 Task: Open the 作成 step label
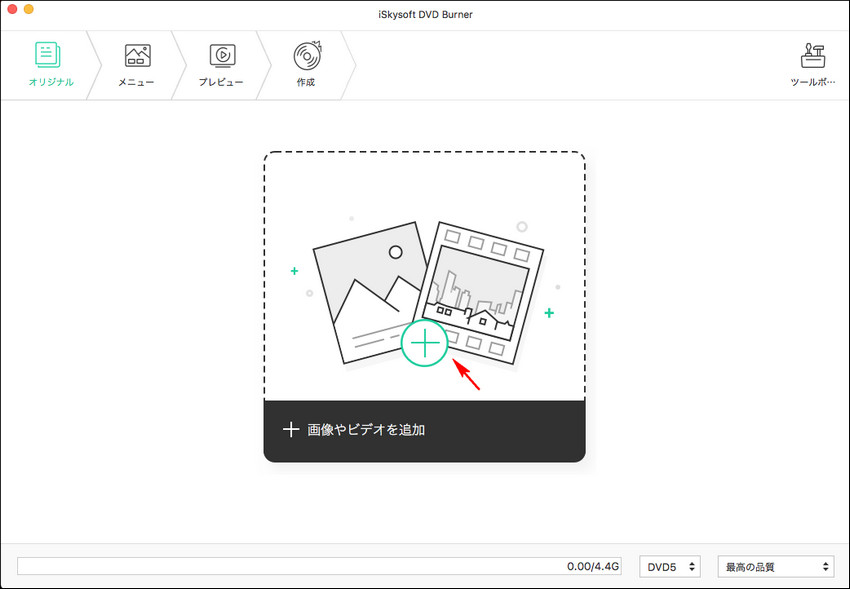tap(306, 82)
